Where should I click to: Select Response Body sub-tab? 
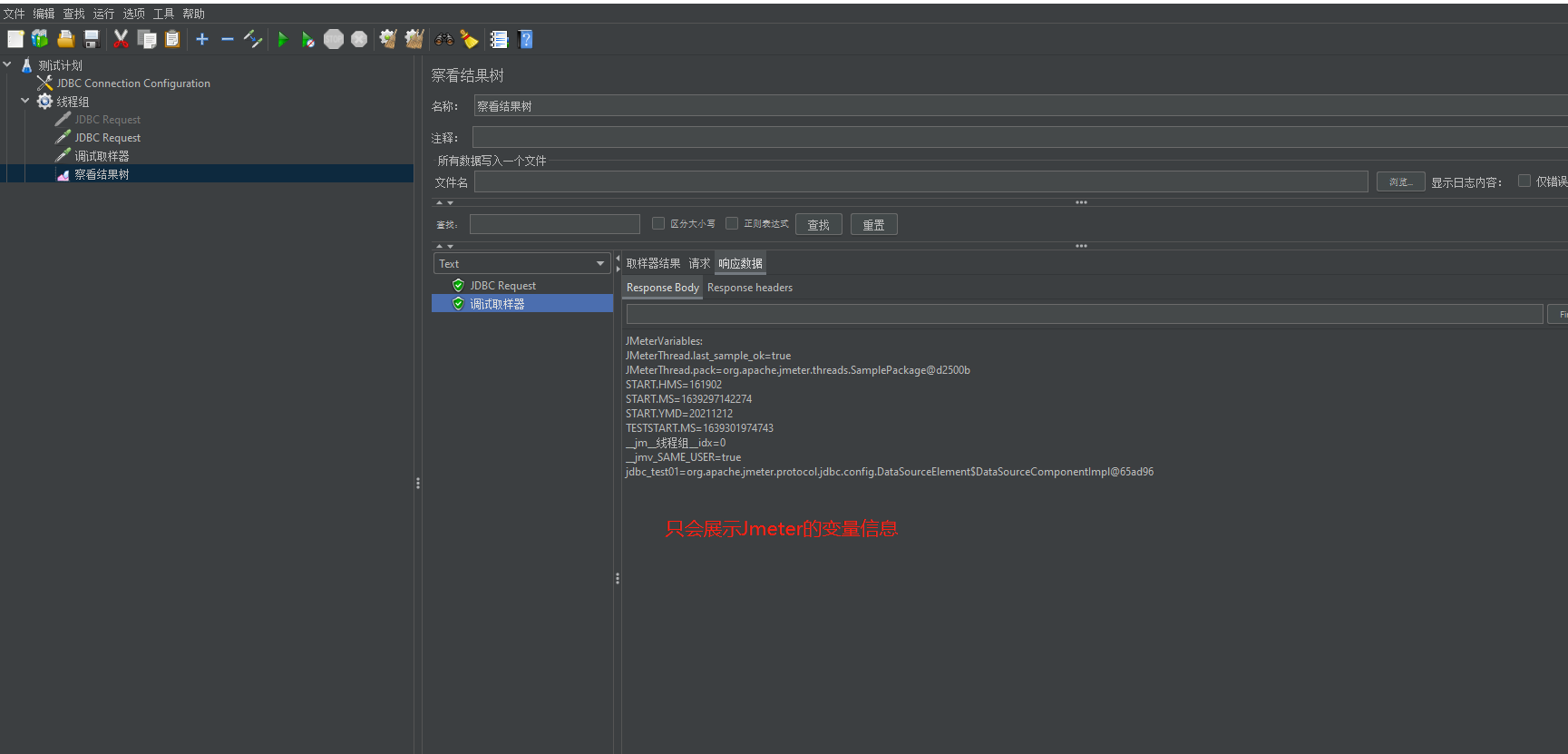click(x=662, y=288)
